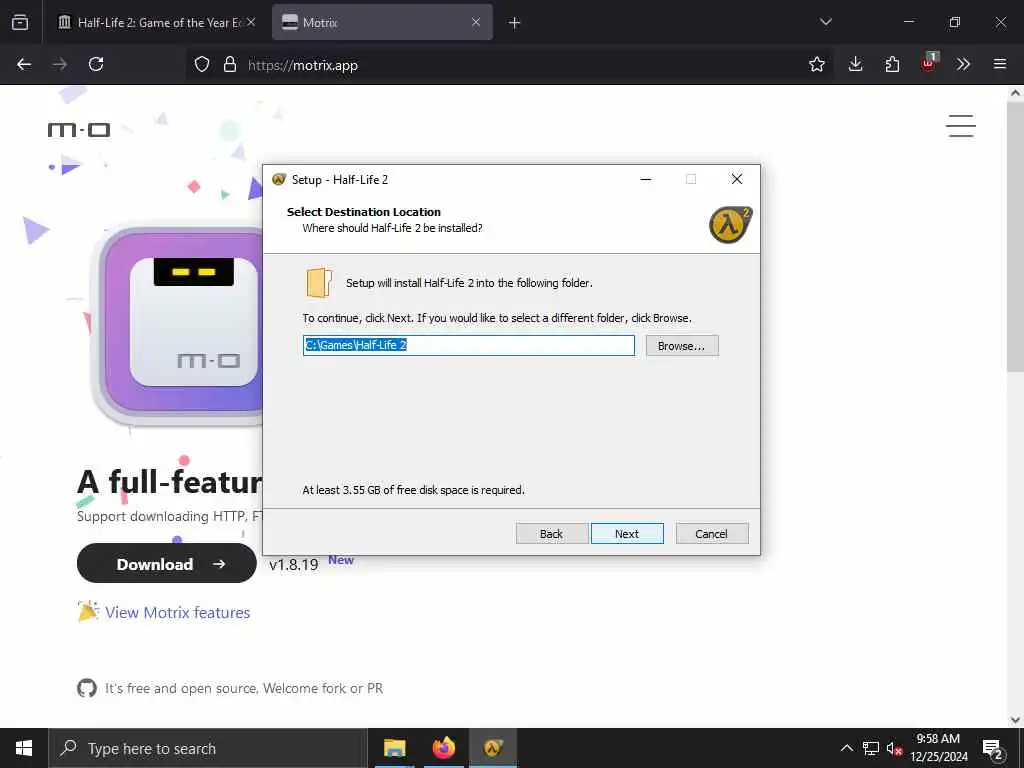Click the GitHub icon near open source text
The width and height of the screenshot is (1024, 768).
[87, 688]
